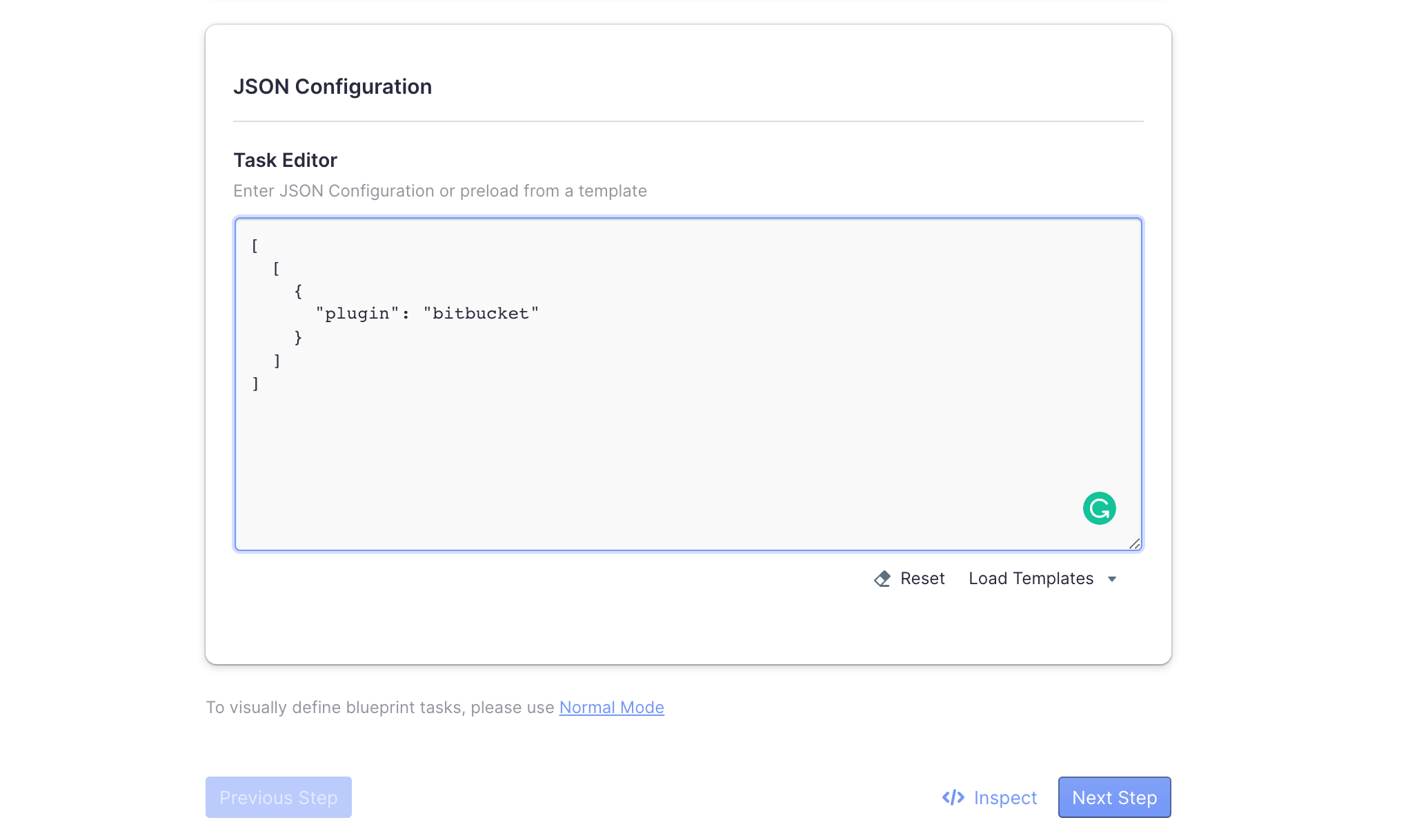Viewport: 1428px width, 840px height.
Task: Open the Inspect view
Action: [x=1004, y=797]
